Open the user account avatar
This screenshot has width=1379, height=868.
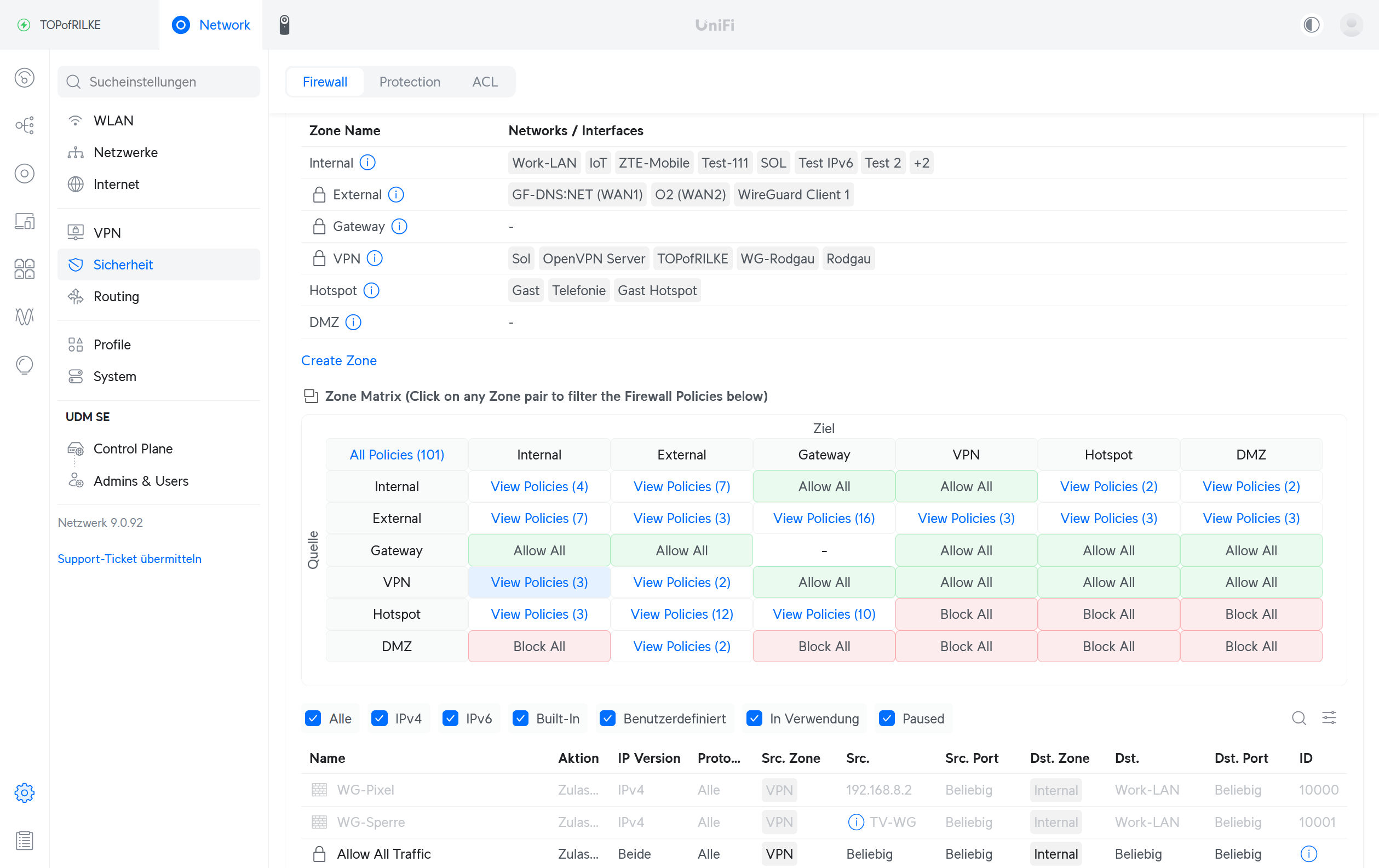(x=1352, y=25)
